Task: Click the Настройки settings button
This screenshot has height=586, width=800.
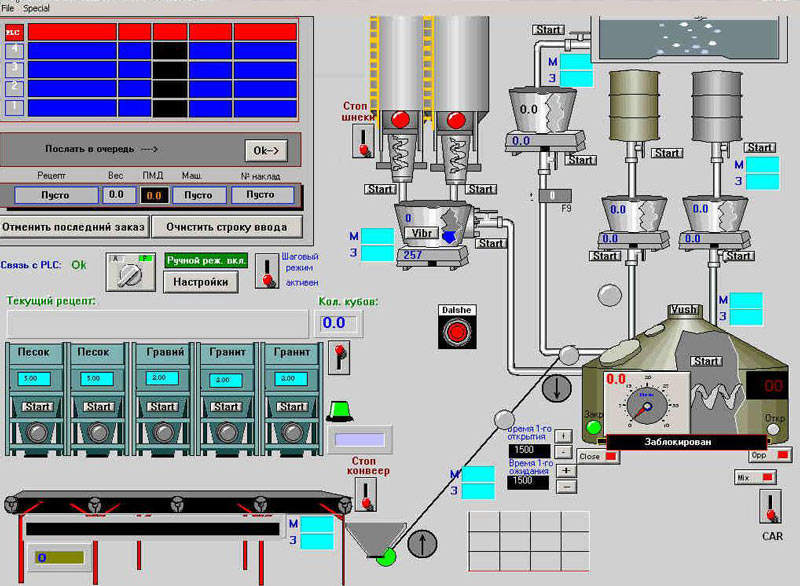Action: click(x=200, y=282)
